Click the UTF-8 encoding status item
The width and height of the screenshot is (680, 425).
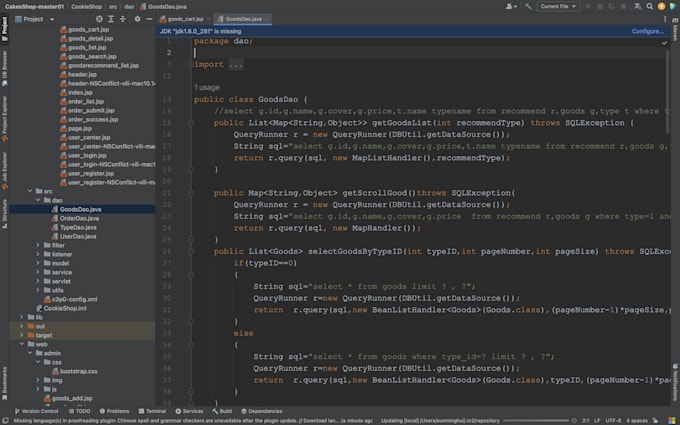[x=613, y=421]
